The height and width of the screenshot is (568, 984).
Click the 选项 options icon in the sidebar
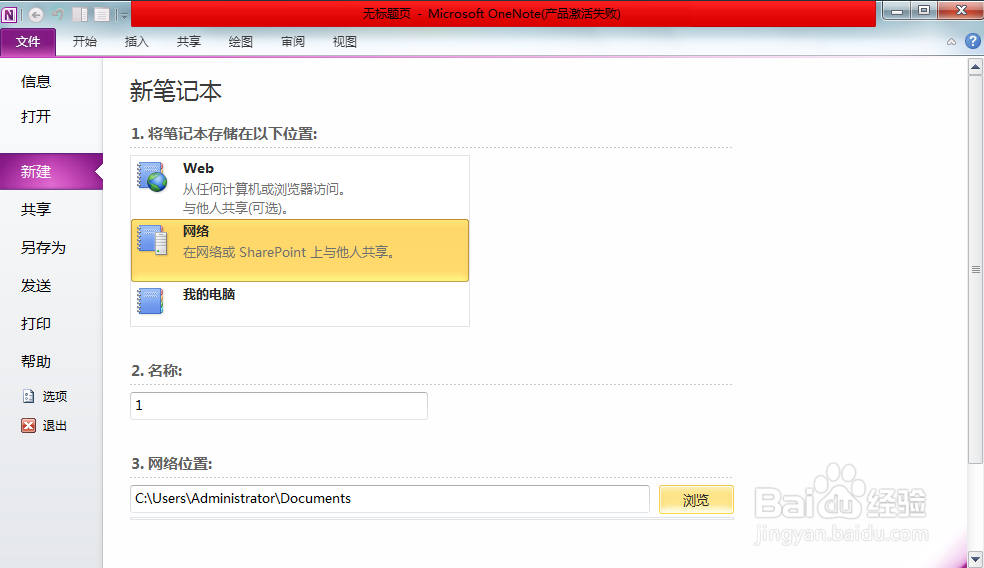click(29, 396)
